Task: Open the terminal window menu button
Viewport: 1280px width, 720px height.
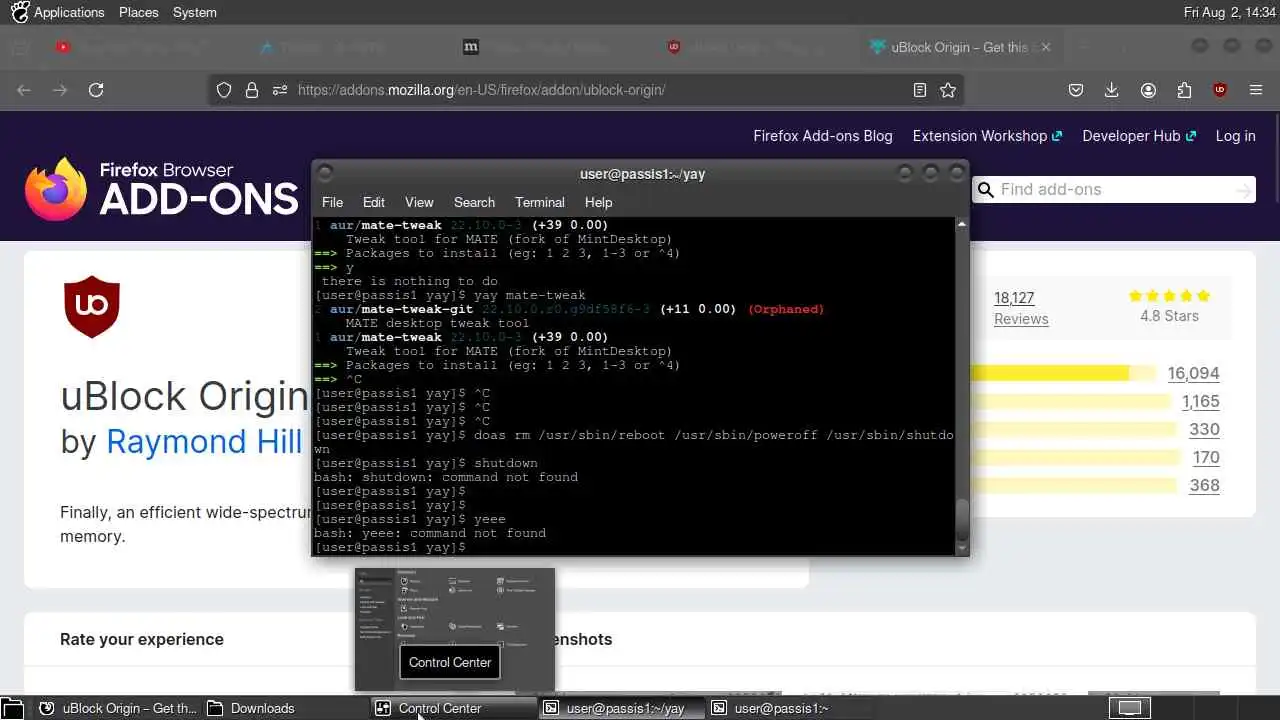Action: (324, 173)
